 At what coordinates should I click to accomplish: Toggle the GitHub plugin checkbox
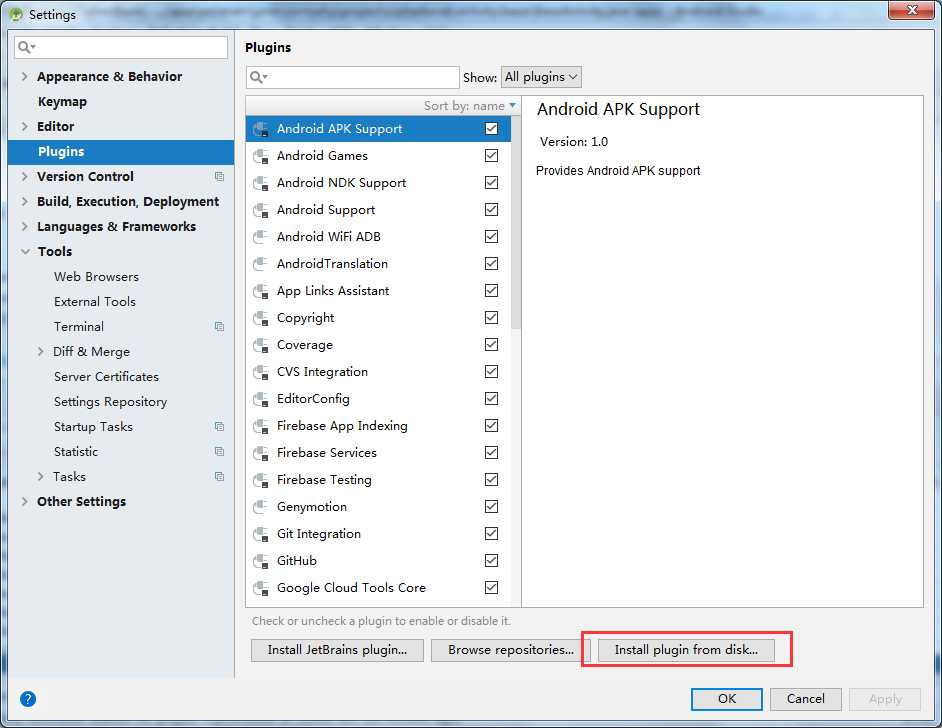[x=491, y=561]
